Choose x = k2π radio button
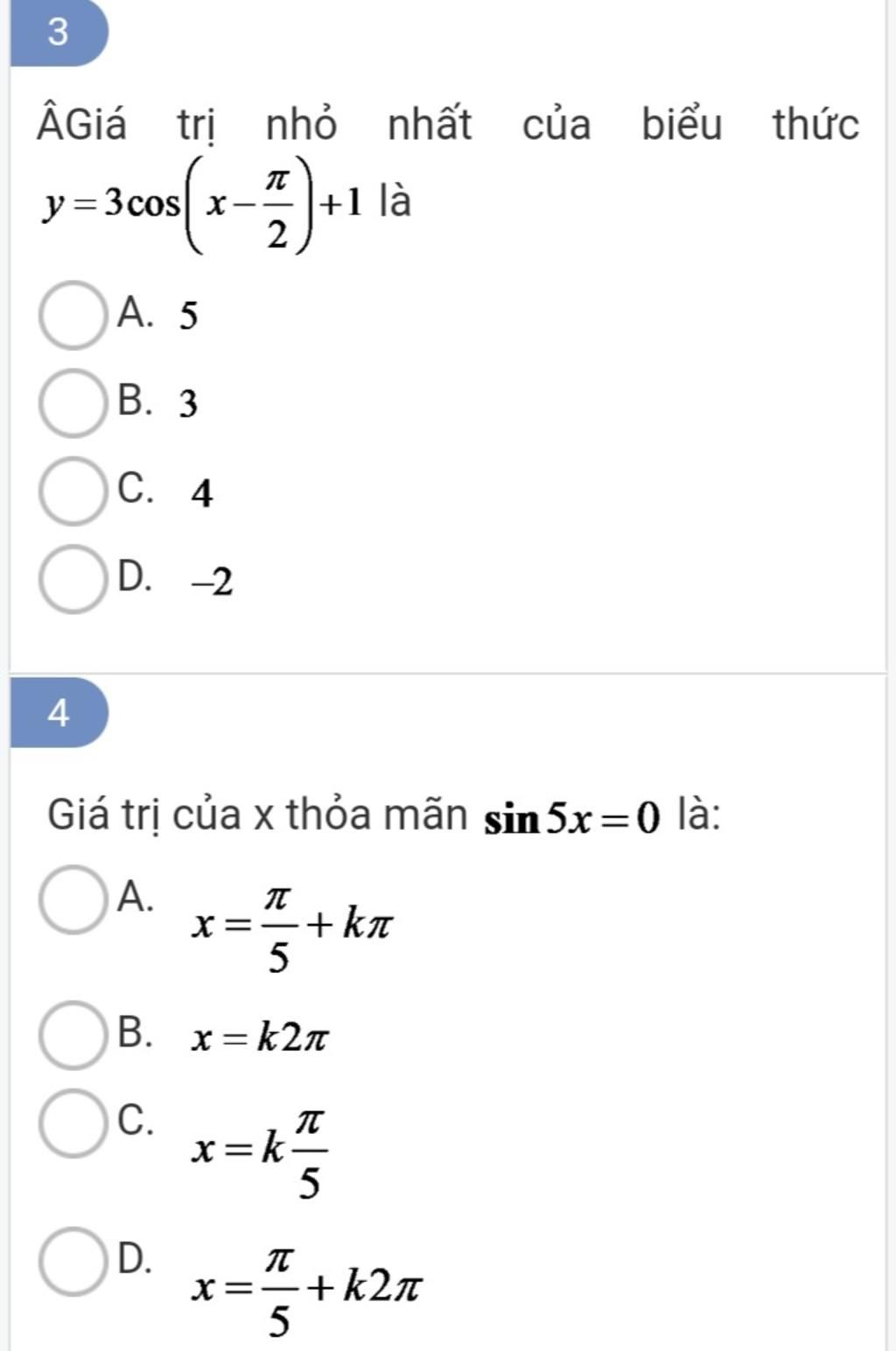Image resolution: width=896 pixels, height=1351 pixels. pos(71,1035)
